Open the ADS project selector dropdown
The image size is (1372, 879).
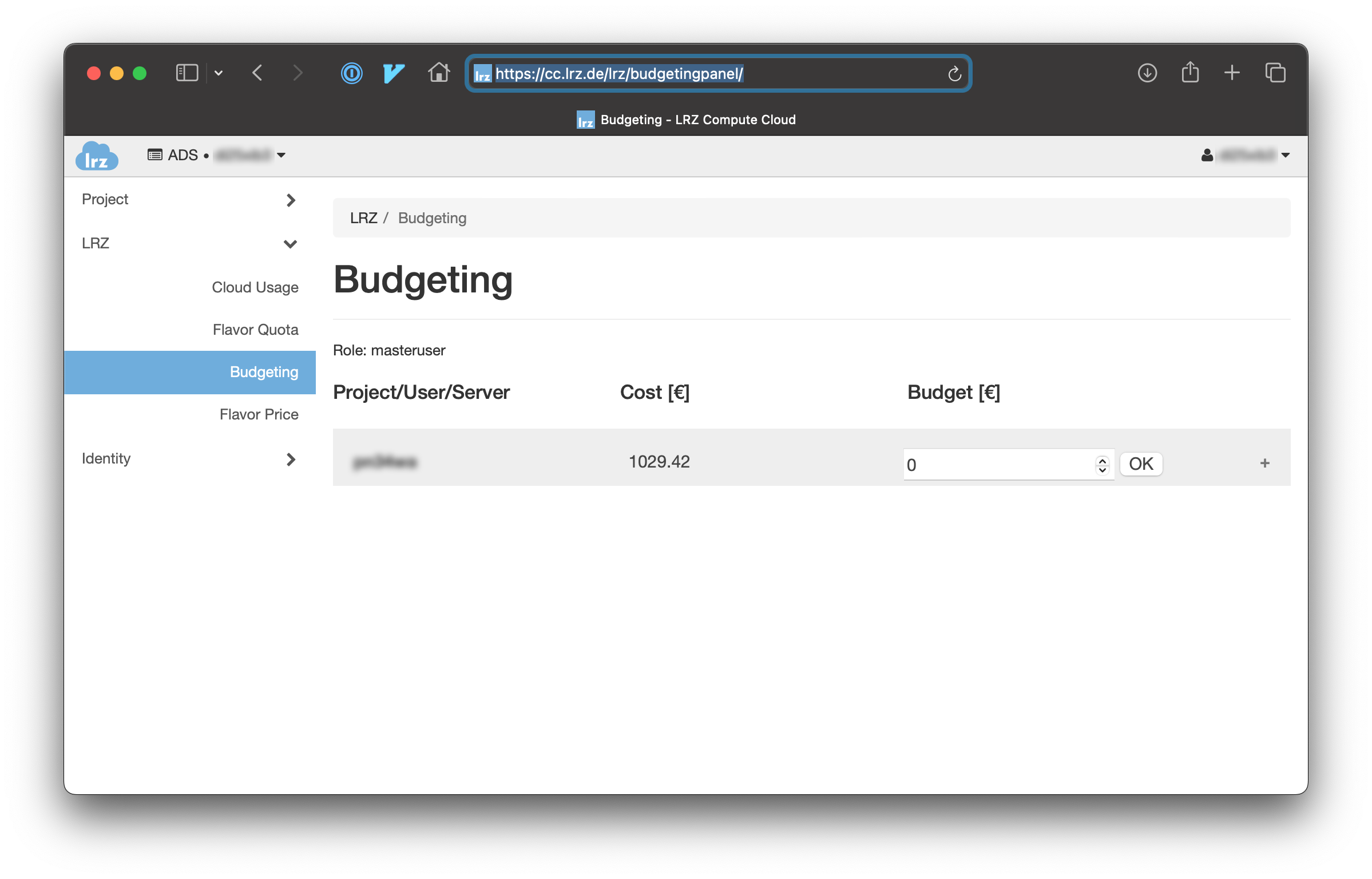(217, 155)
